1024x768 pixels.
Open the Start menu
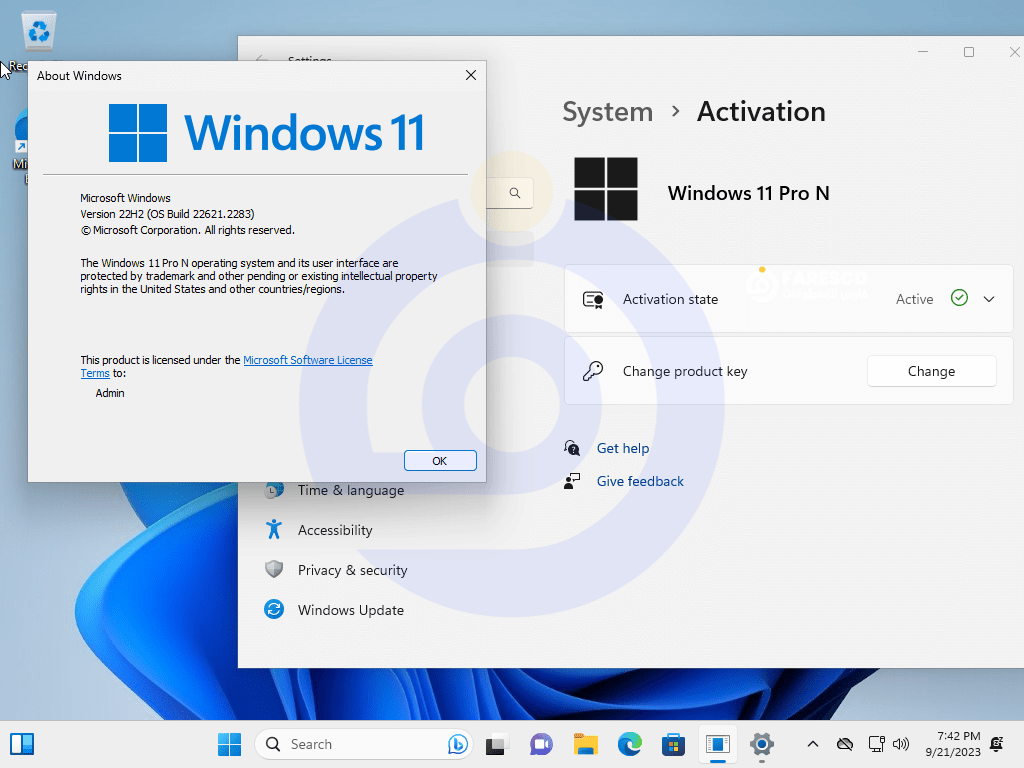tap(229, 744)
